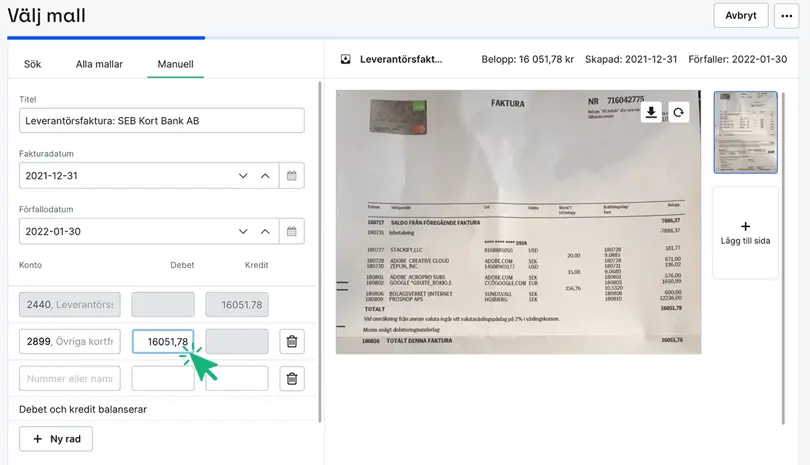Click the Skapad: 2021-12-31 text
The height and width of the screenshot is (465, 810).
click(x=631, y=59)
